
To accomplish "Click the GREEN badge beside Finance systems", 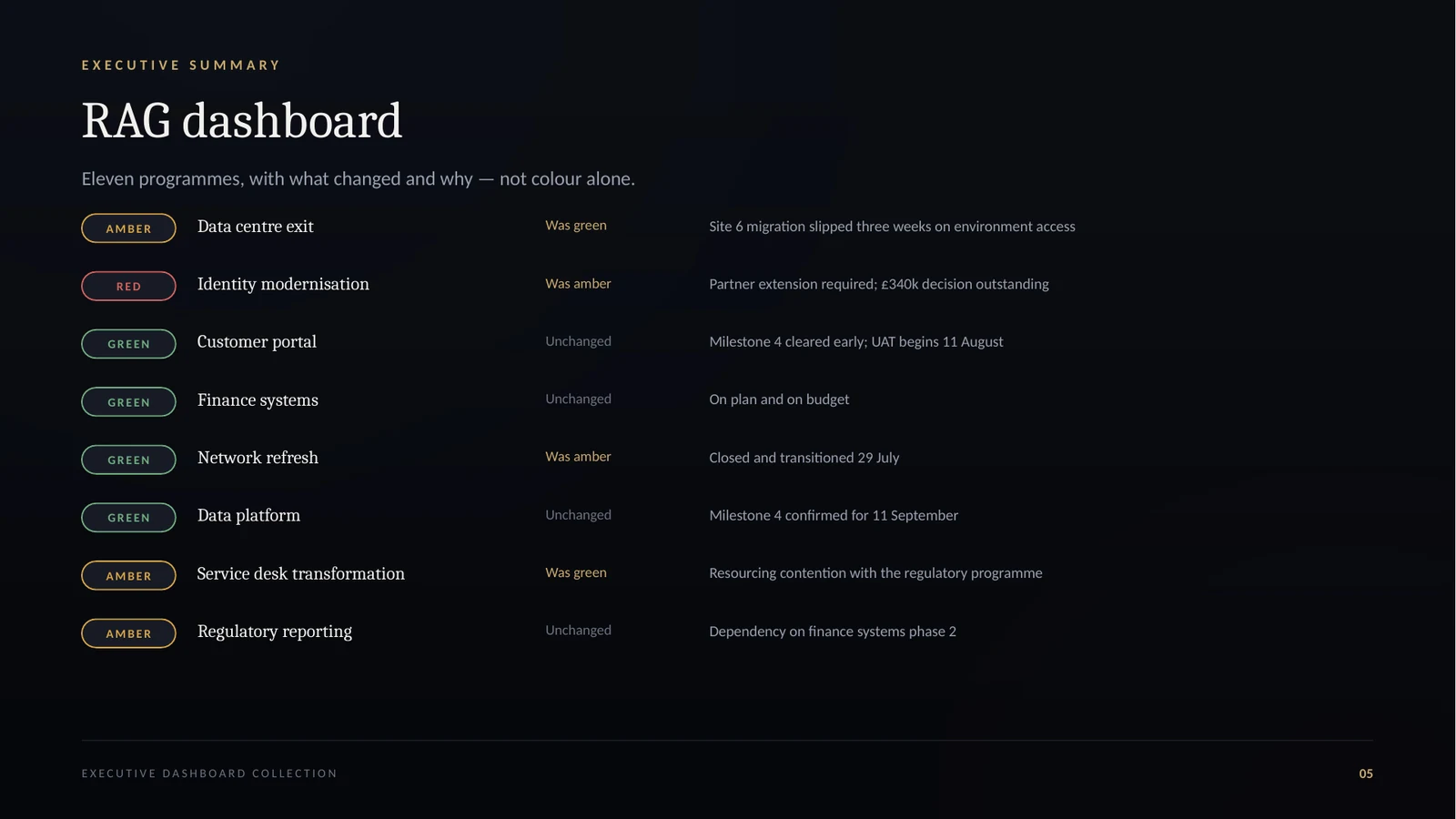I will click(x=128, y=401).
